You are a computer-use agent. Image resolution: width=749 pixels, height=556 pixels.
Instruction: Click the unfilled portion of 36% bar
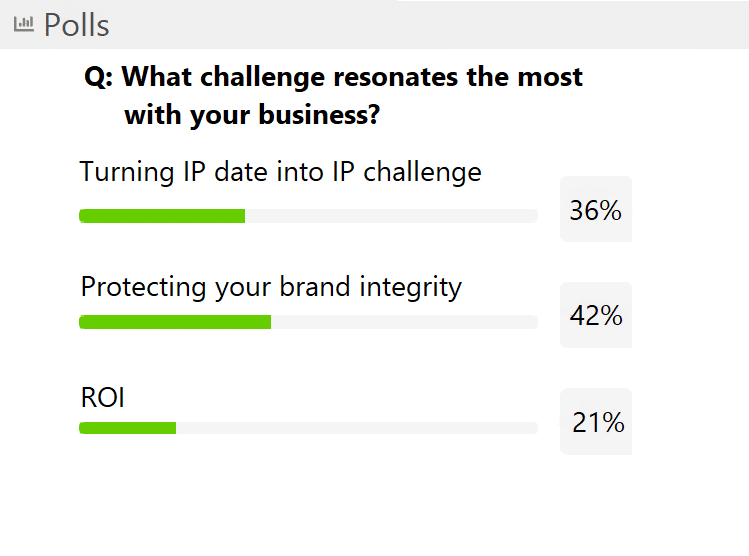[x=391, y=216]
